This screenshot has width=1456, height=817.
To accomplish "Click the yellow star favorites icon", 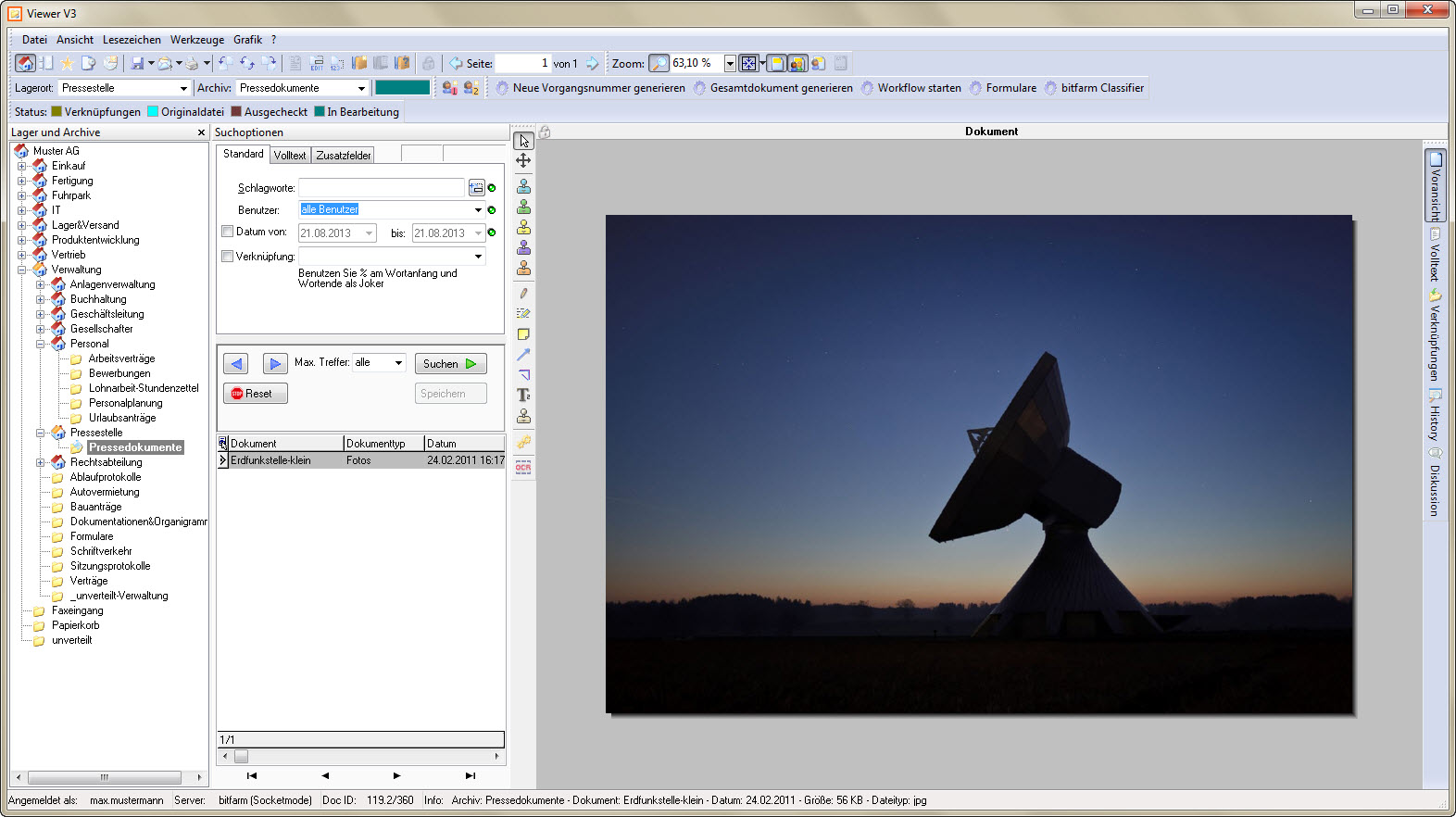I will (67, 63).
